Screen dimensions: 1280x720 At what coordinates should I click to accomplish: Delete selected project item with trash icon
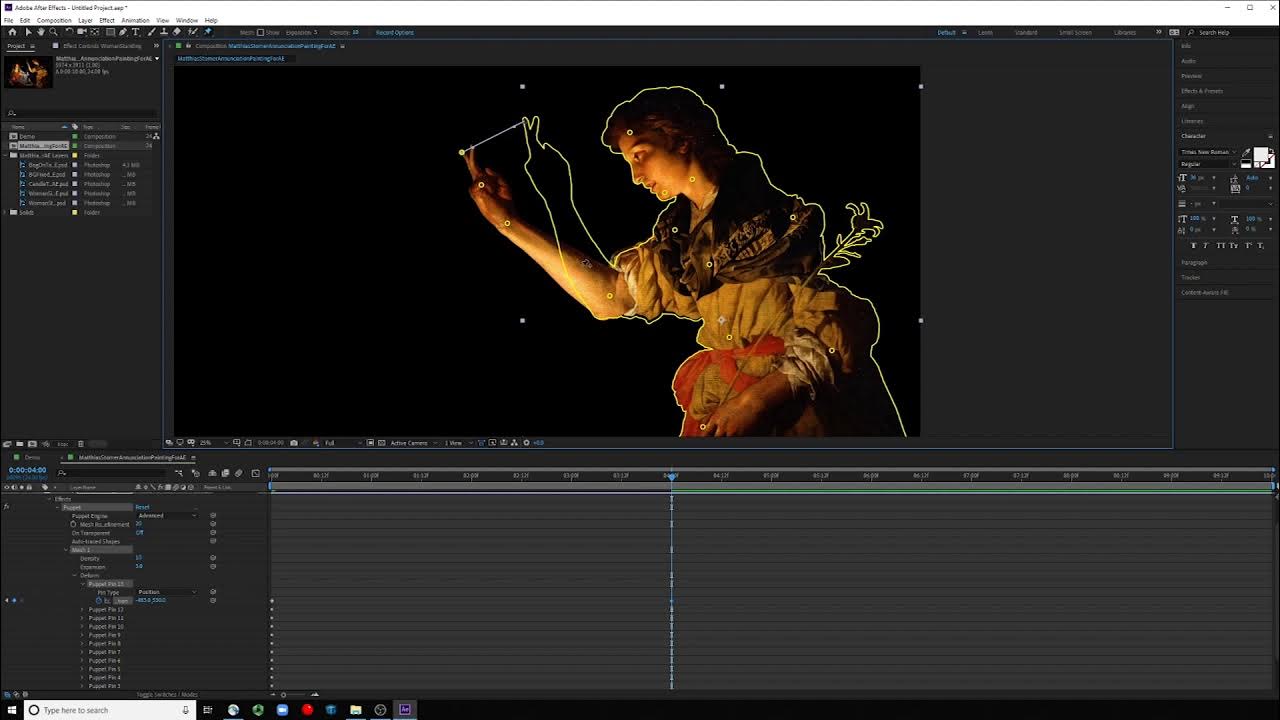pyautogui.click(x=81, y=444)
